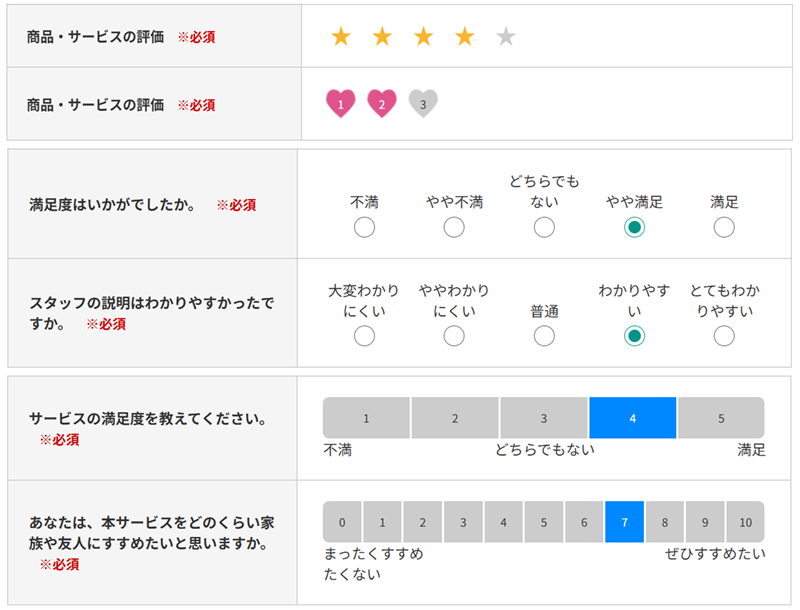Select the second rating star

[382, 37]
